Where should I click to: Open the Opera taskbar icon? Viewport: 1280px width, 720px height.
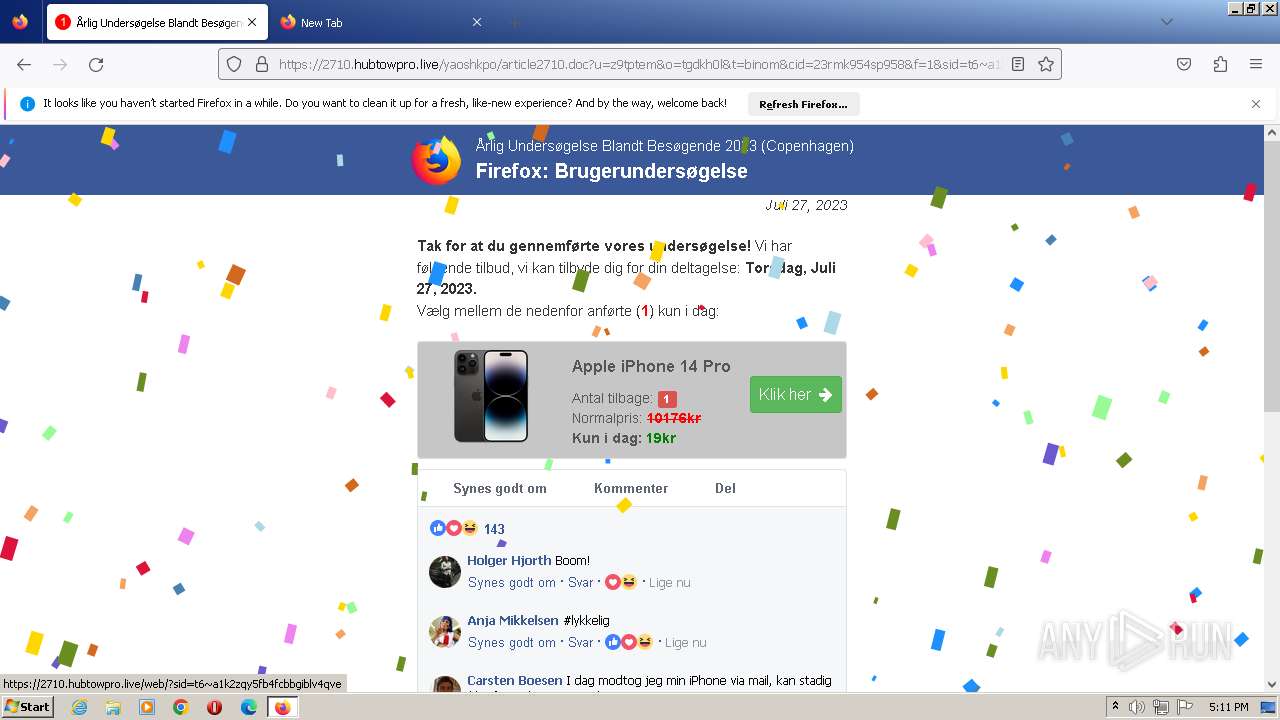[215, 707]
